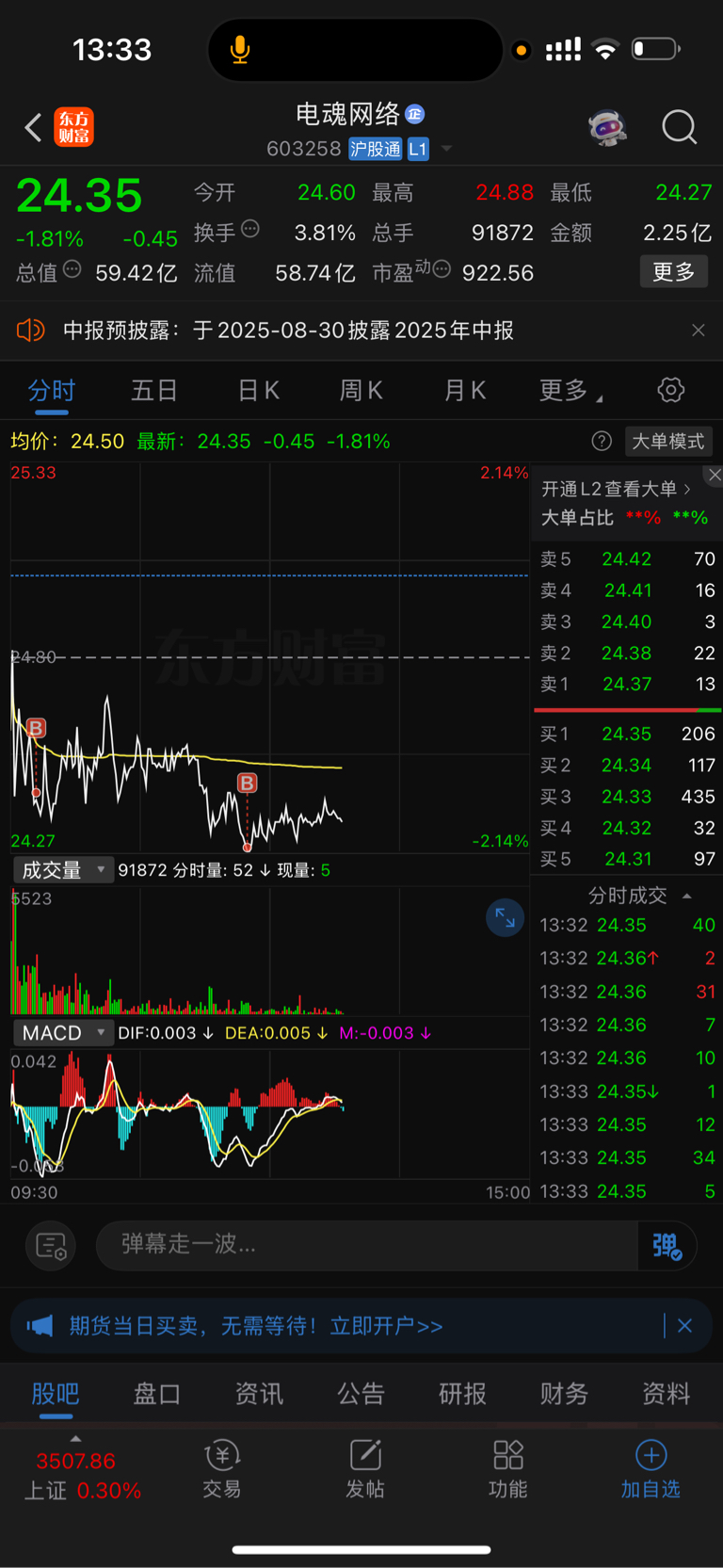Toggle 大单模式 button

click(x=668, y=441)
